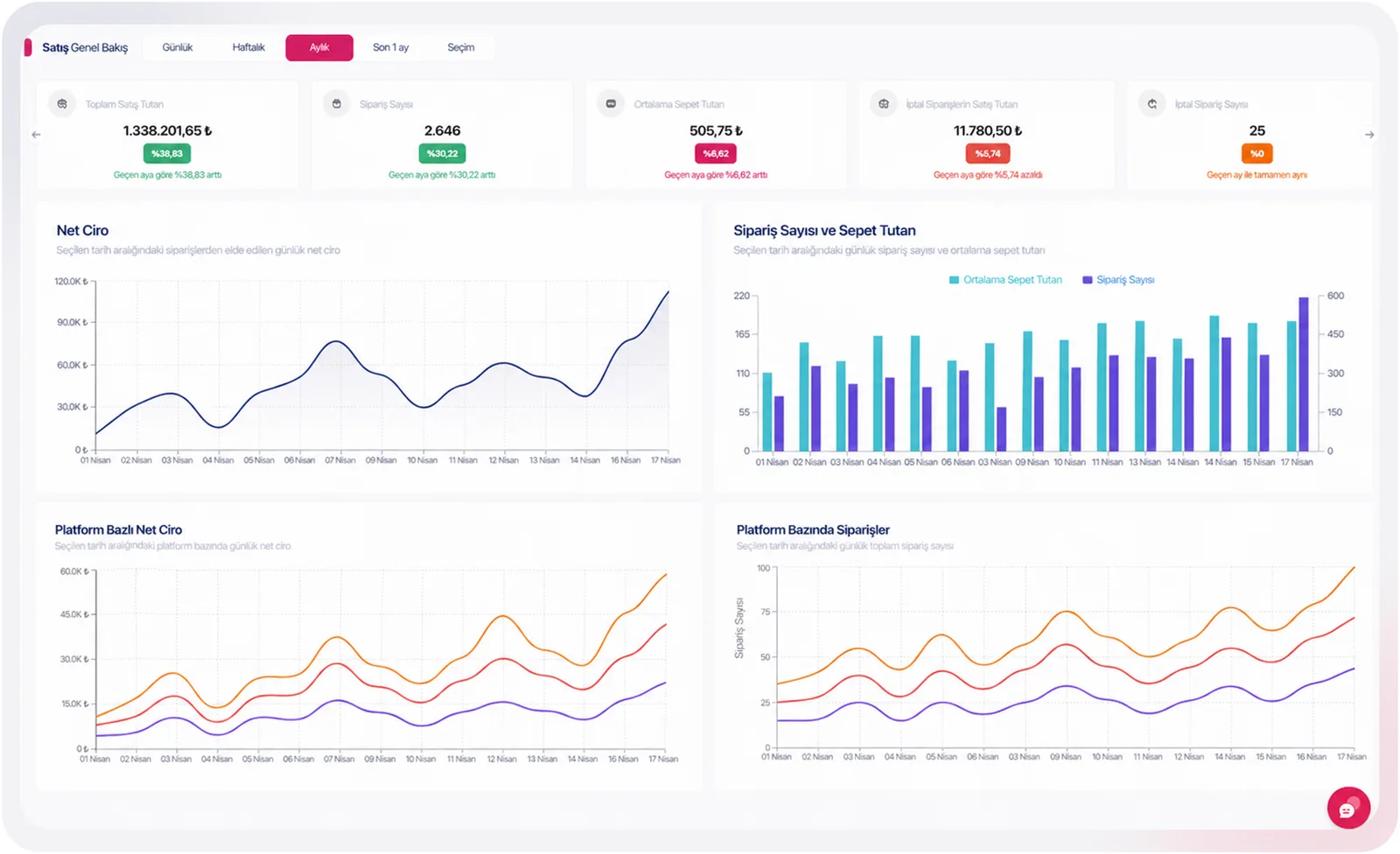Screen dimensions: 1400x854
Task: Click 'Geçen aya göre %38,83 arttı' text
Action: pyautogui.click(x=167, y=175)
